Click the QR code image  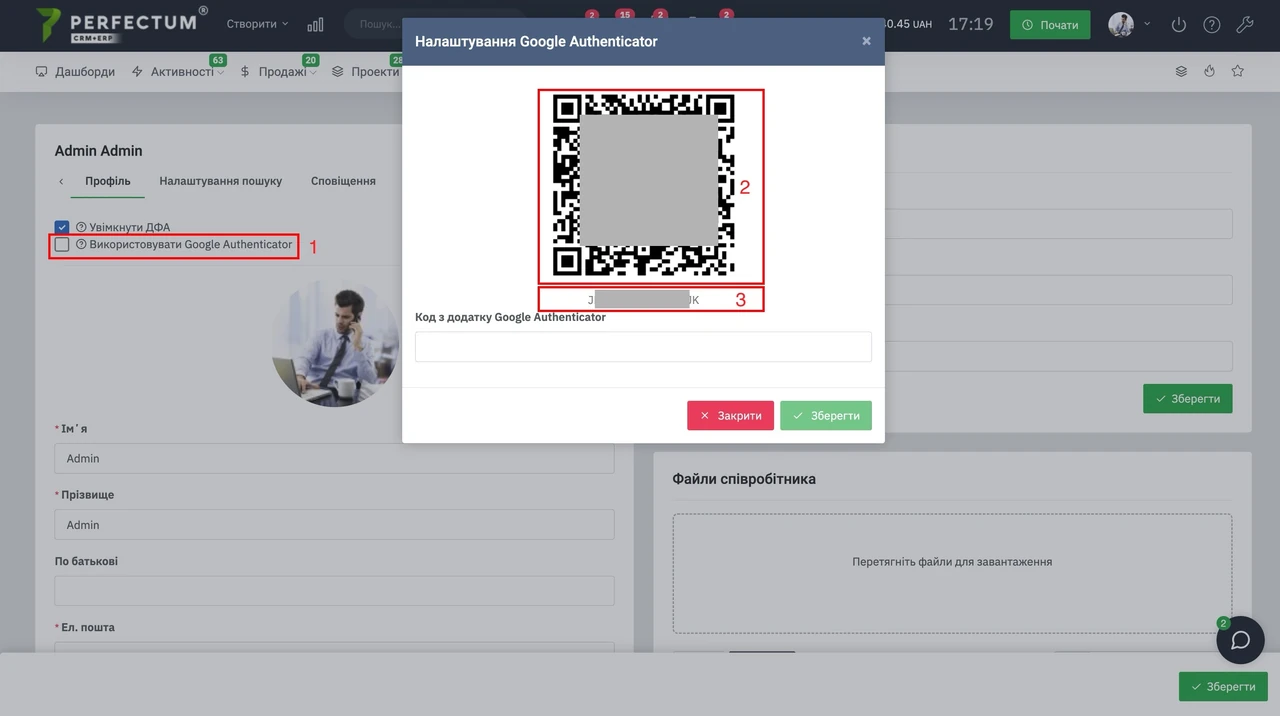click(x=644, y=185)
